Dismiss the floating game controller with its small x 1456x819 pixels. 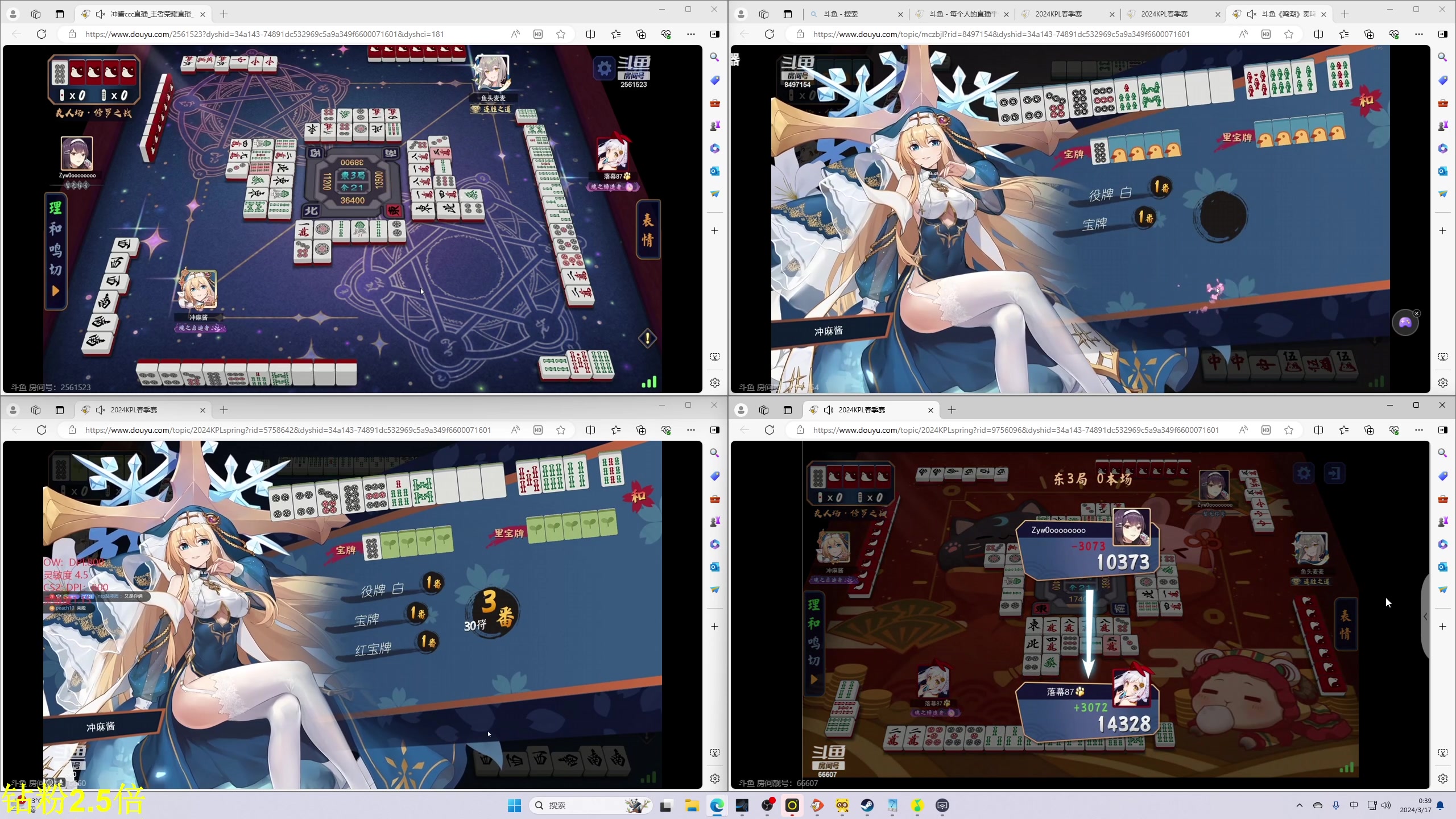click(1417, 313)
